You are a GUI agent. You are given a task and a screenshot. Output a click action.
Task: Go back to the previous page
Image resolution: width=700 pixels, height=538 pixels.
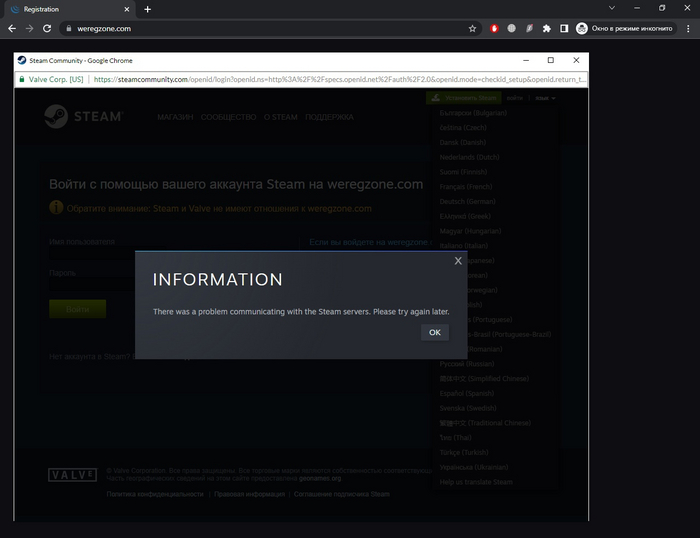12,29
